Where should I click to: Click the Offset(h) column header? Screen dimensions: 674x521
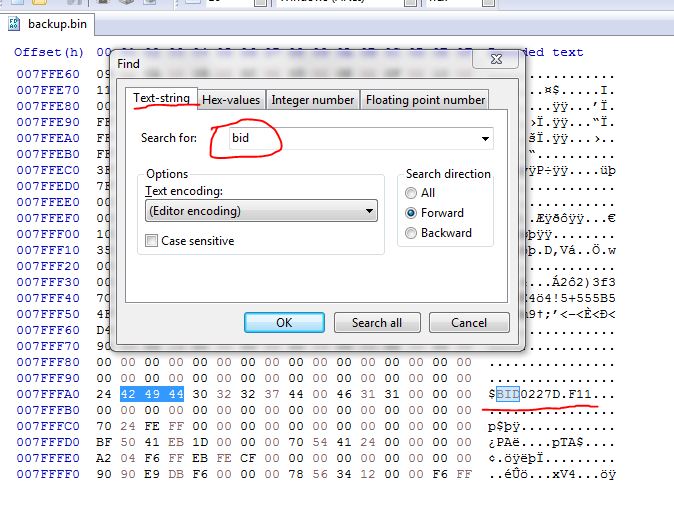pyautogui.click(x=49, y=52)
